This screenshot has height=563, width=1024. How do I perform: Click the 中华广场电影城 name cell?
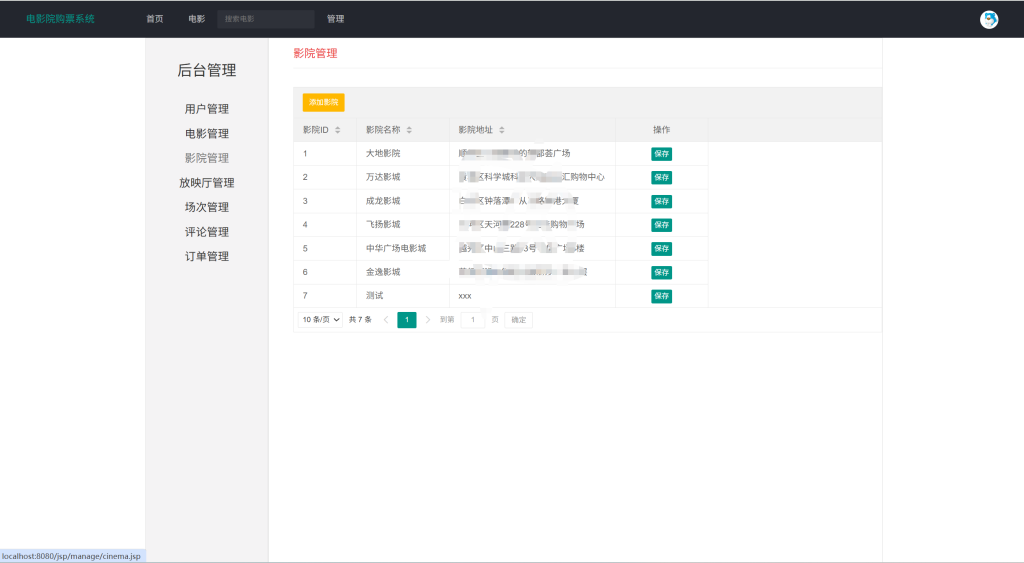point(403,248)
